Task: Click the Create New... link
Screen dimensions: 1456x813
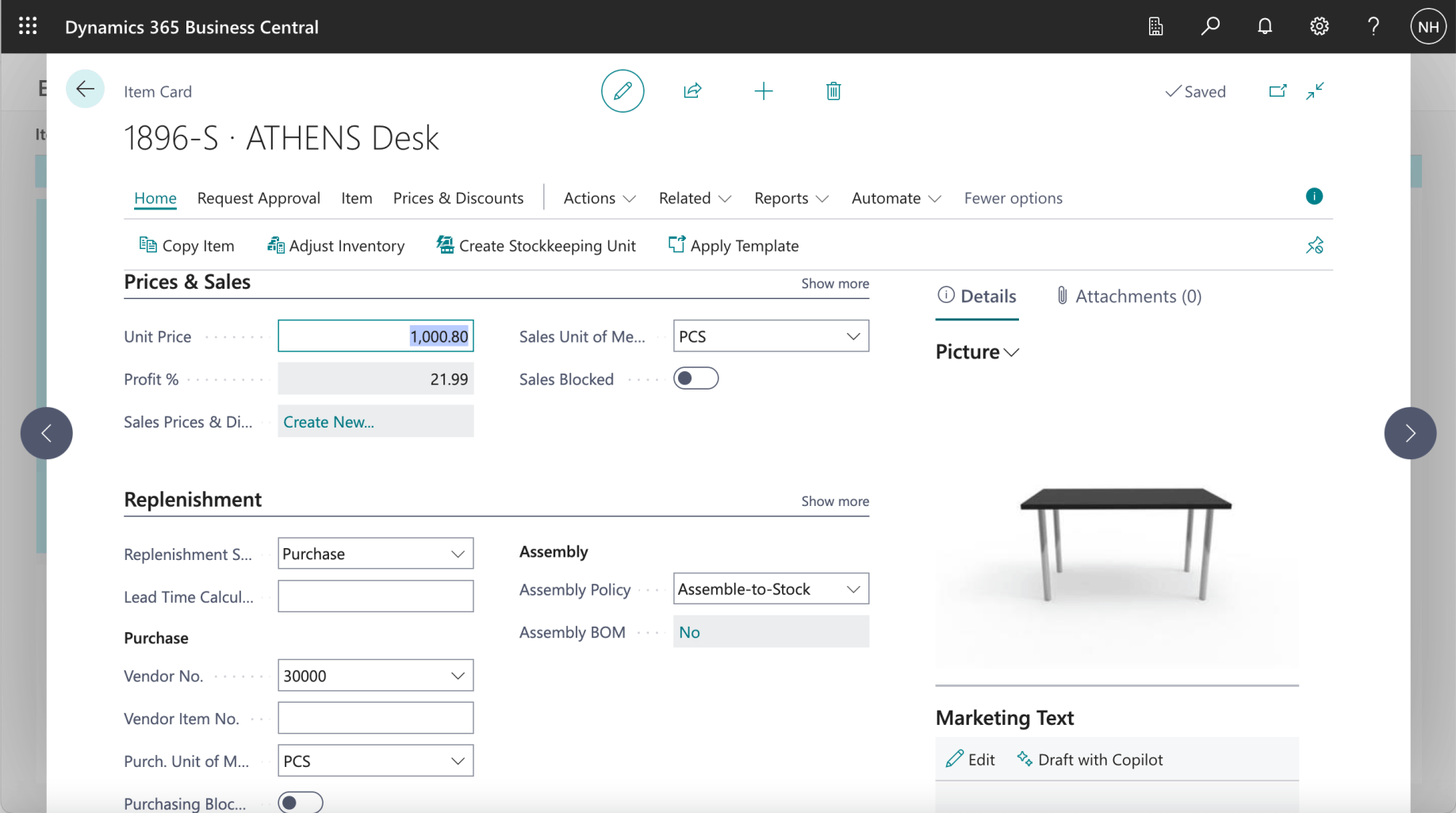Action: pos(328,422)
